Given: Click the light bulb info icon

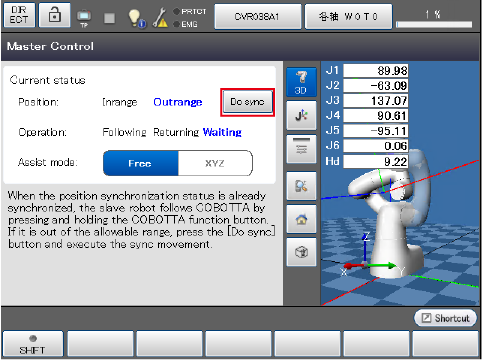Looking at the screenshot, I should (x=136, y=18).
